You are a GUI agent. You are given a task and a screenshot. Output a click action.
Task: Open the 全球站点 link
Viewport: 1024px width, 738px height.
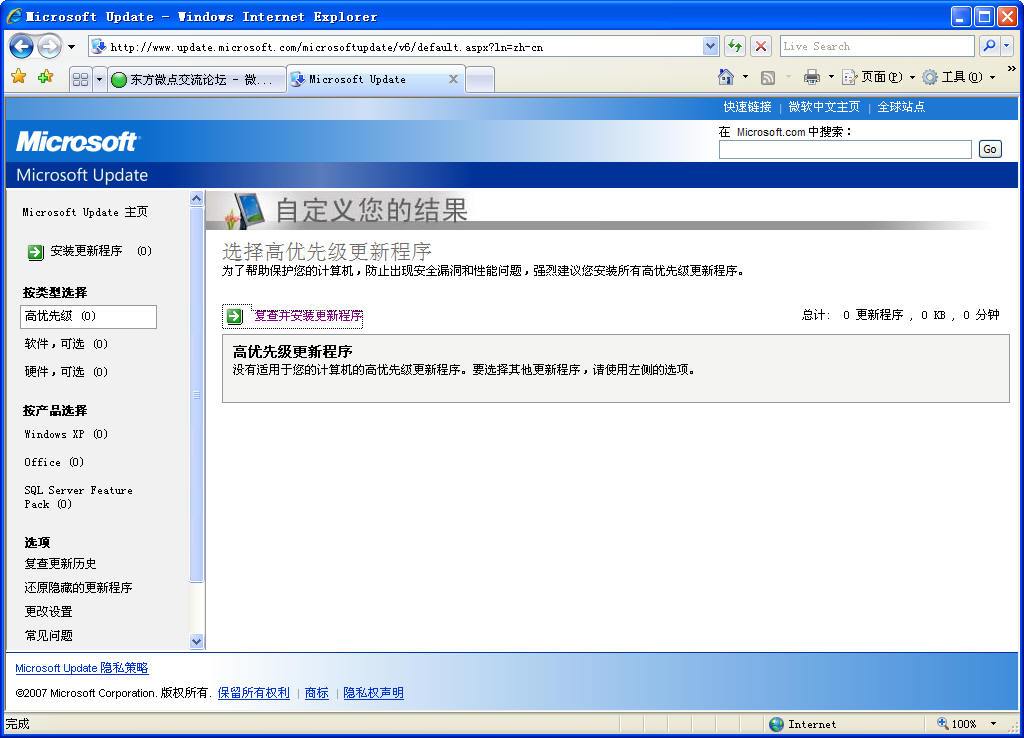[x=901, y=107]
